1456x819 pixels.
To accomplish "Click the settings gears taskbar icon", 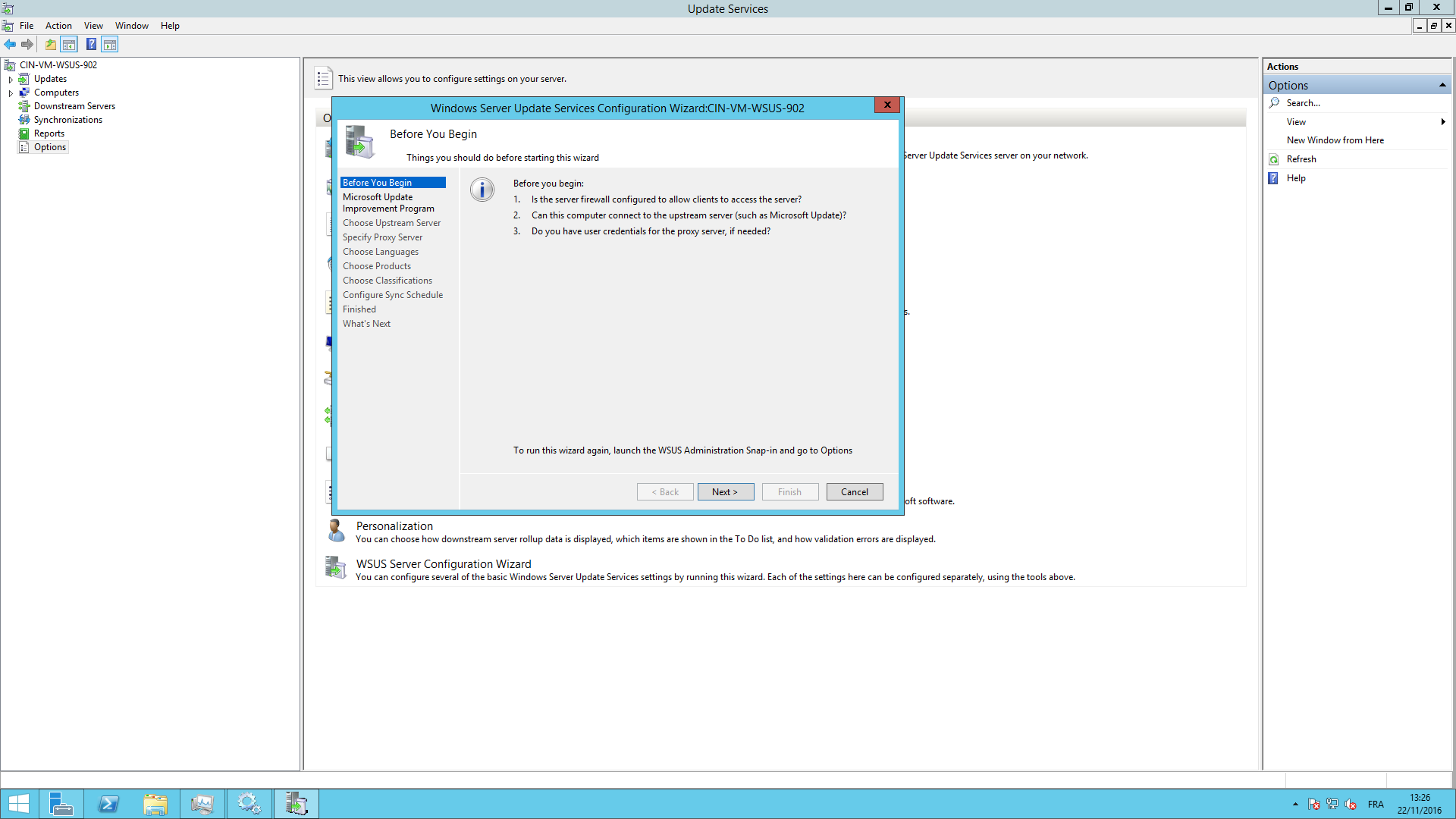I will (x=249, y=804).
